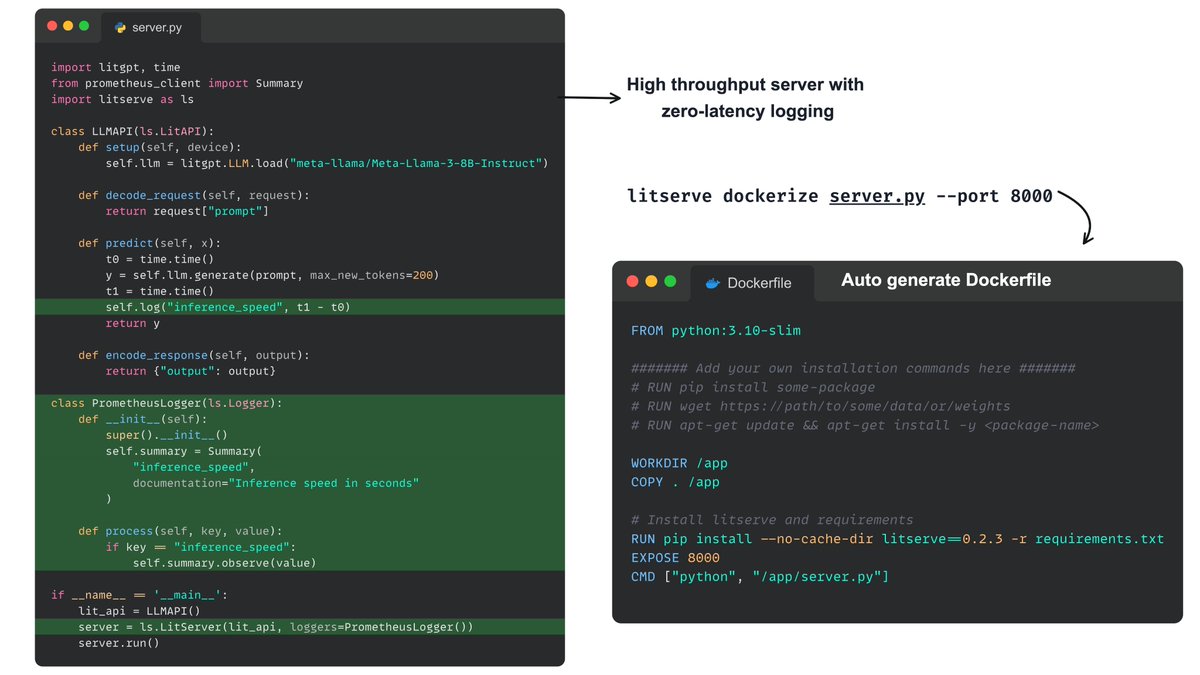The image size is (1200, 675).
Task: Click the 'server.run()' line
Action: click(x=119, y=643)
